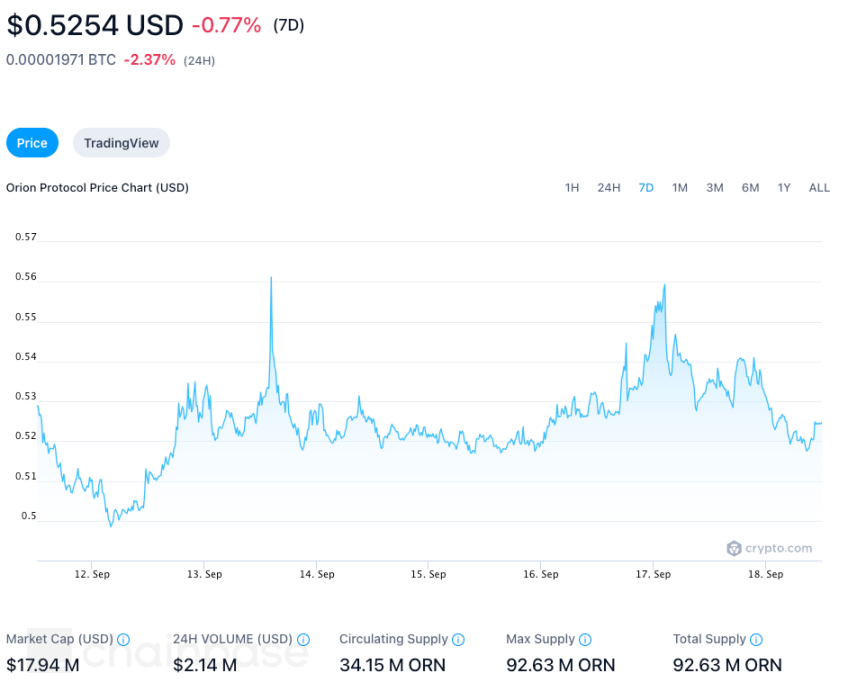Switch to the TradingView chart tab
Image resolution: width=848 pixels, height=700 pixels.
121,143
